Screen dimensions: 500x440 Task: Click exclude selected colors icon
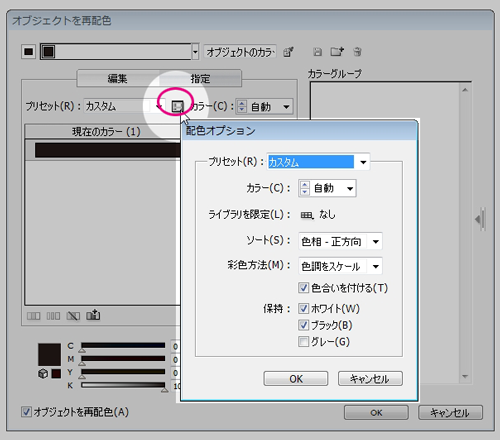[73, 316]
